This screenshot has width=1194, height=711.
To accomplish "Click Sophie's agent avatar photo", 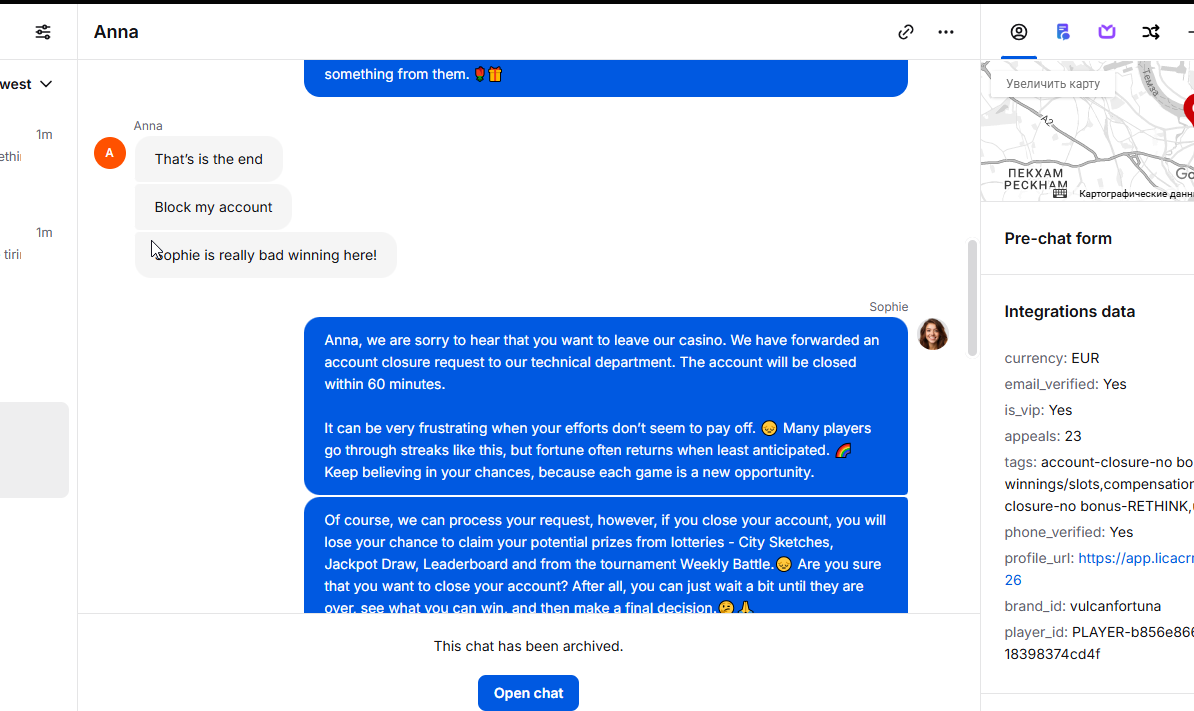I will point(933,334).
